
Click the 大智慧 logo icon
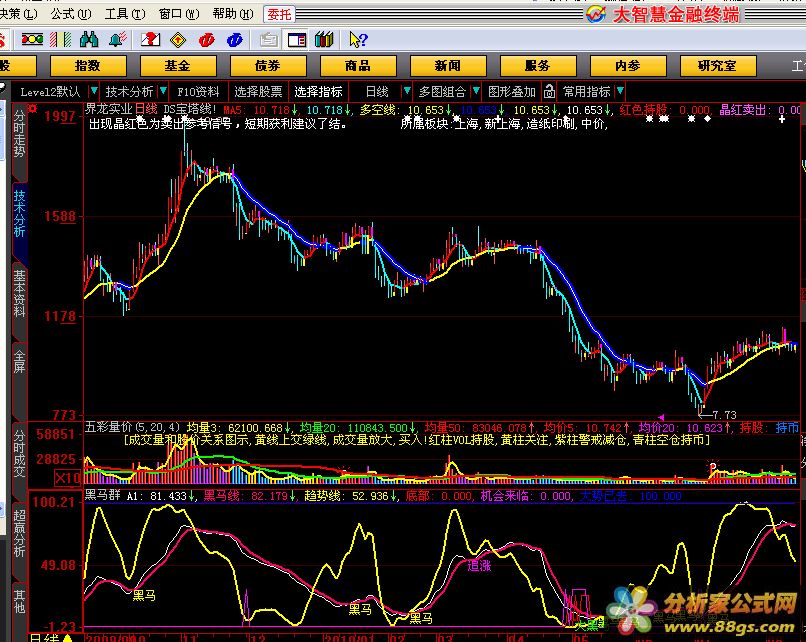pyautogui.click(x=596, y=14)
